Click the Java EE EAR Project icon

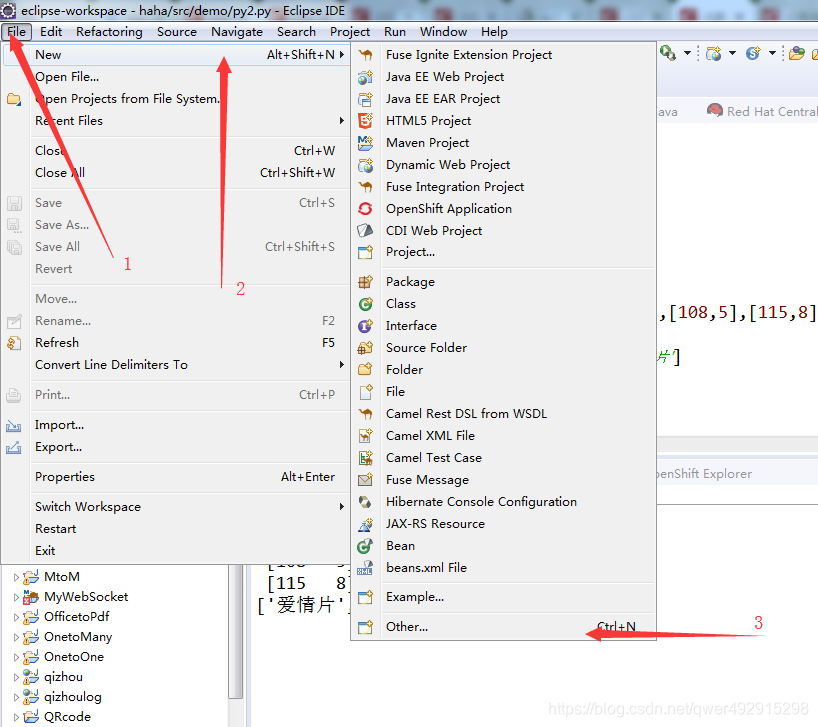point(365,99)
